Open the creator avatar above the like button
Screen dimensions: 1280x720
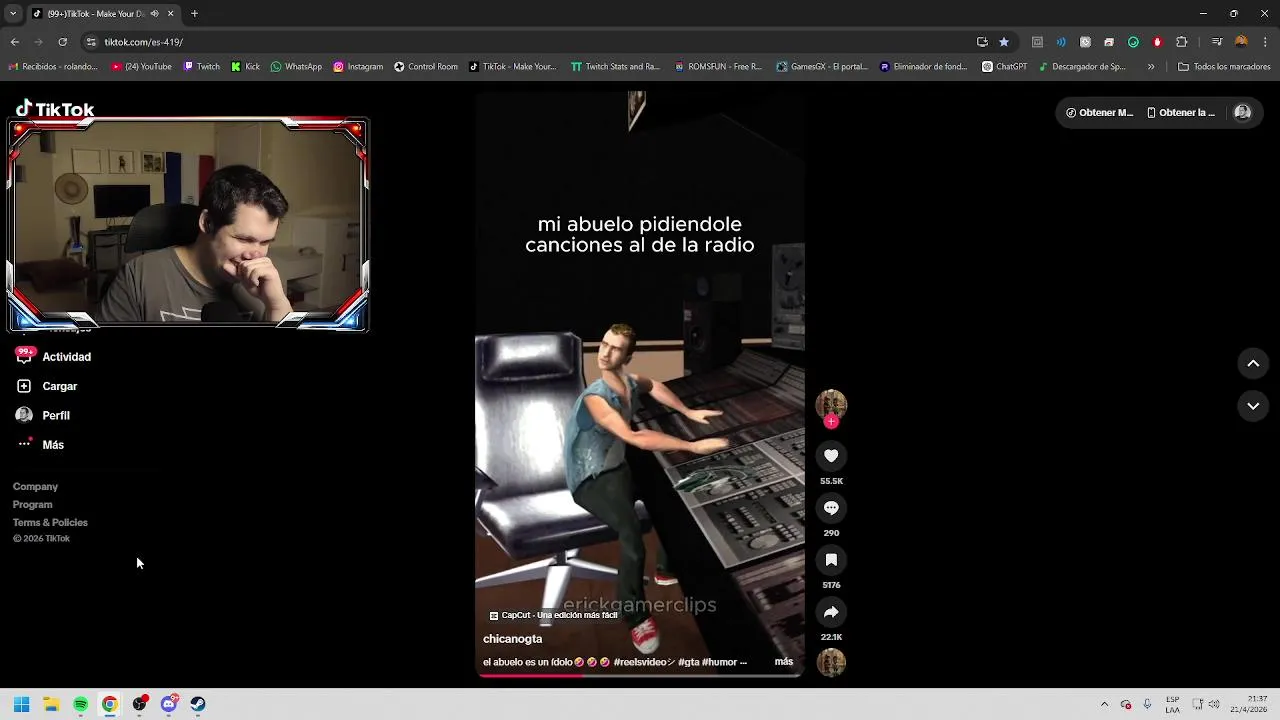tap(831, 404)
